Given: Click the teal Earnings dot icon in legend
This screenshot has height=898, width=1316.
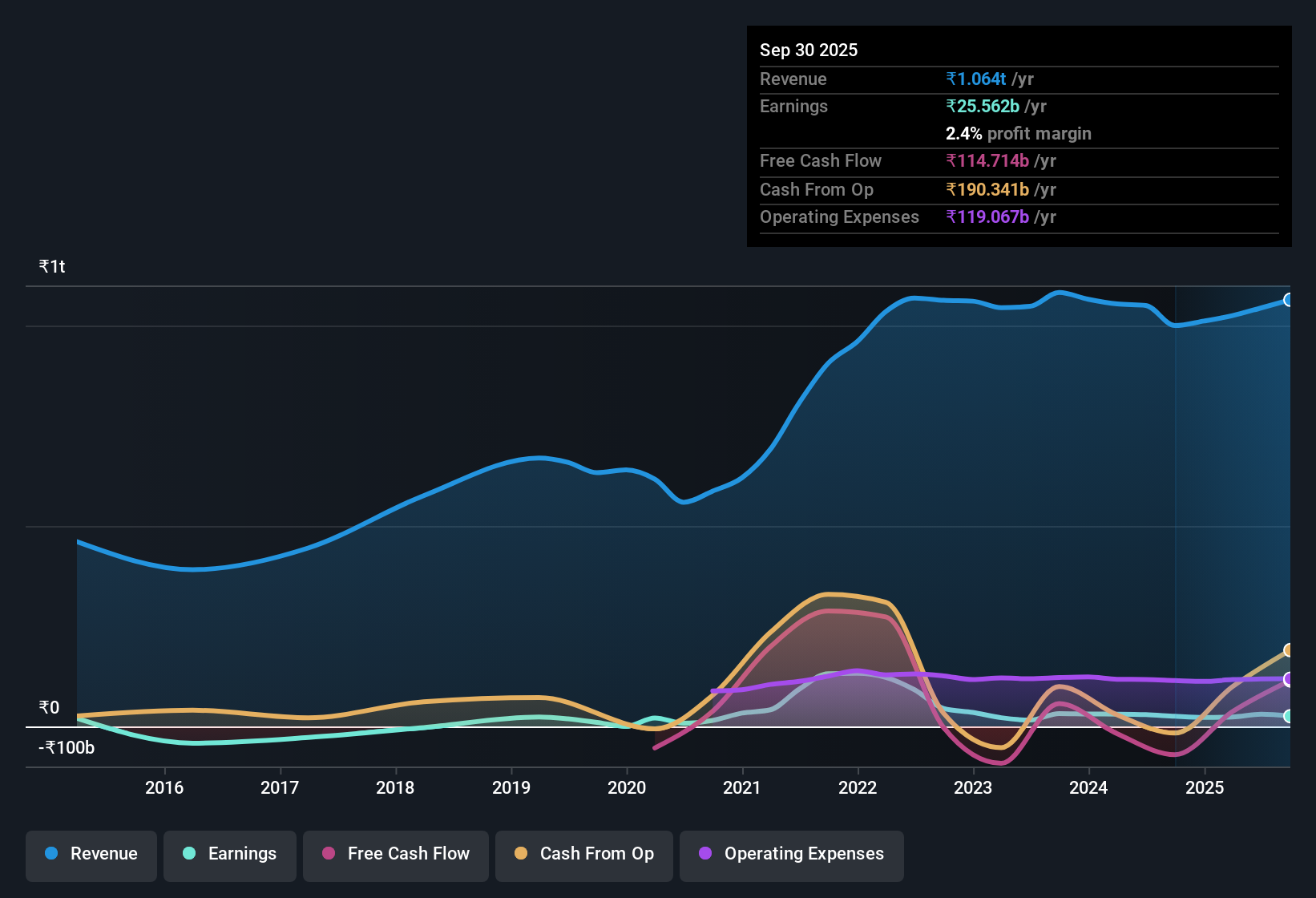Looking at the screenshot, I should click(189, 854).
